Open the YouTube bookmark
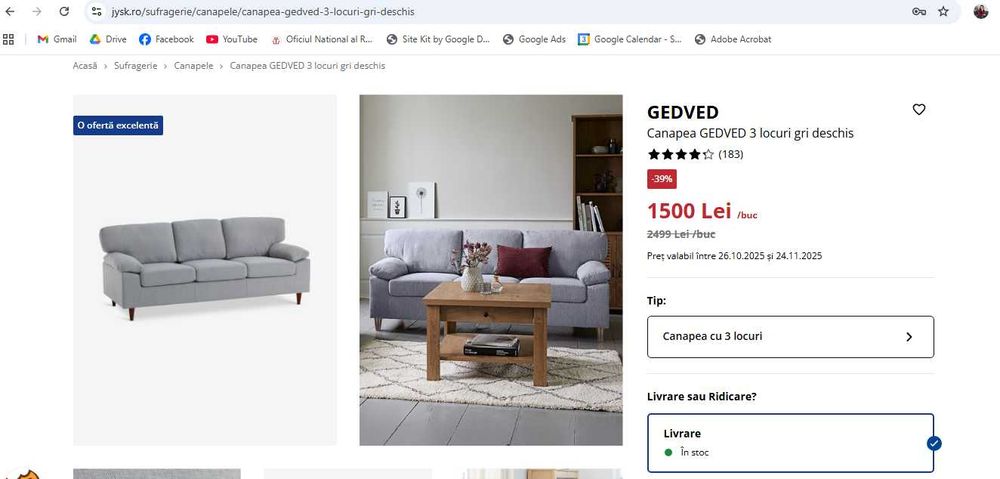This screenshot has height=479, width=1000. pos(232,40)
